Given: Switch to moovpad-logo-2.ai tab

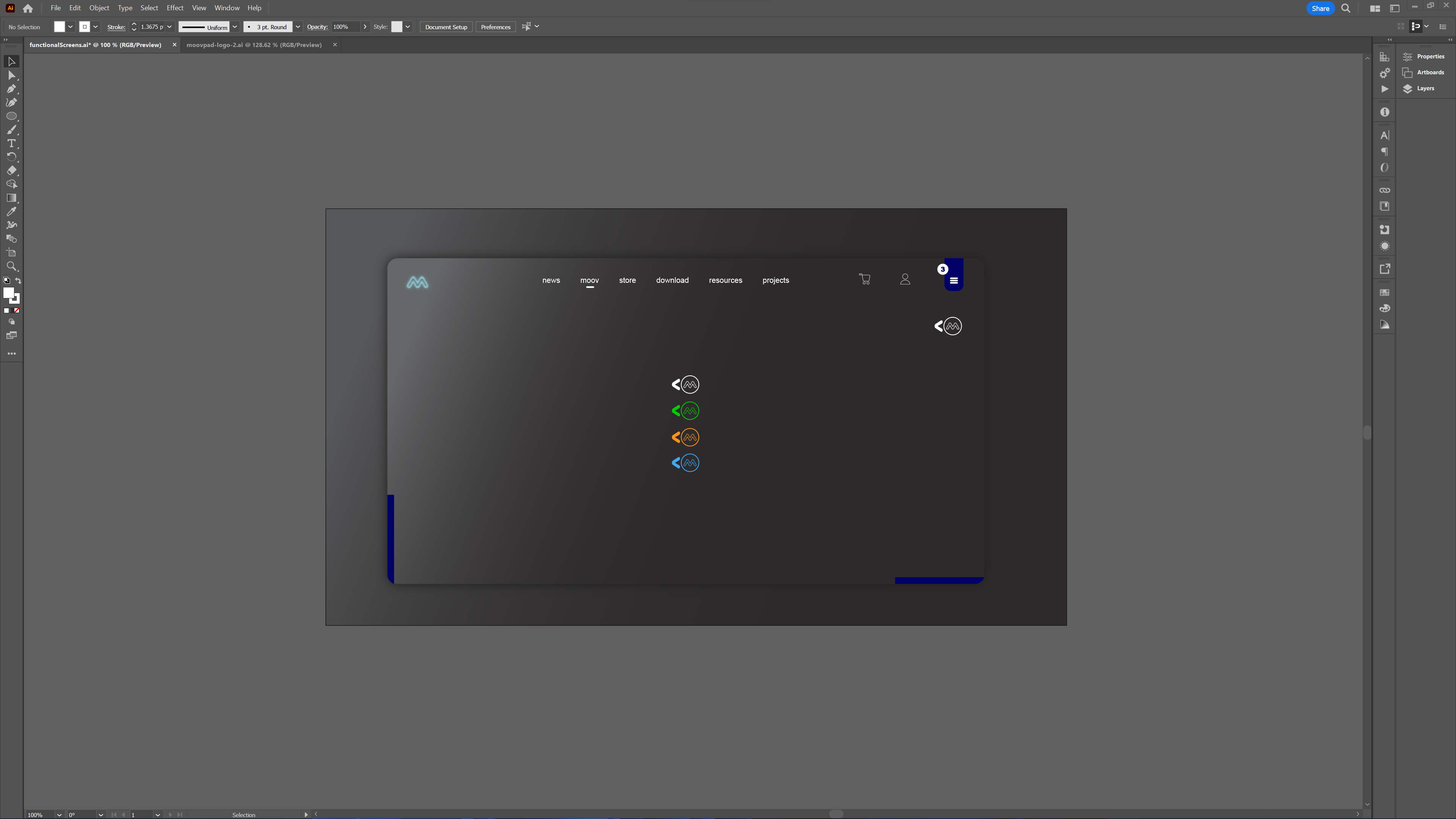Looking at the screenshot, I should 254,45.
